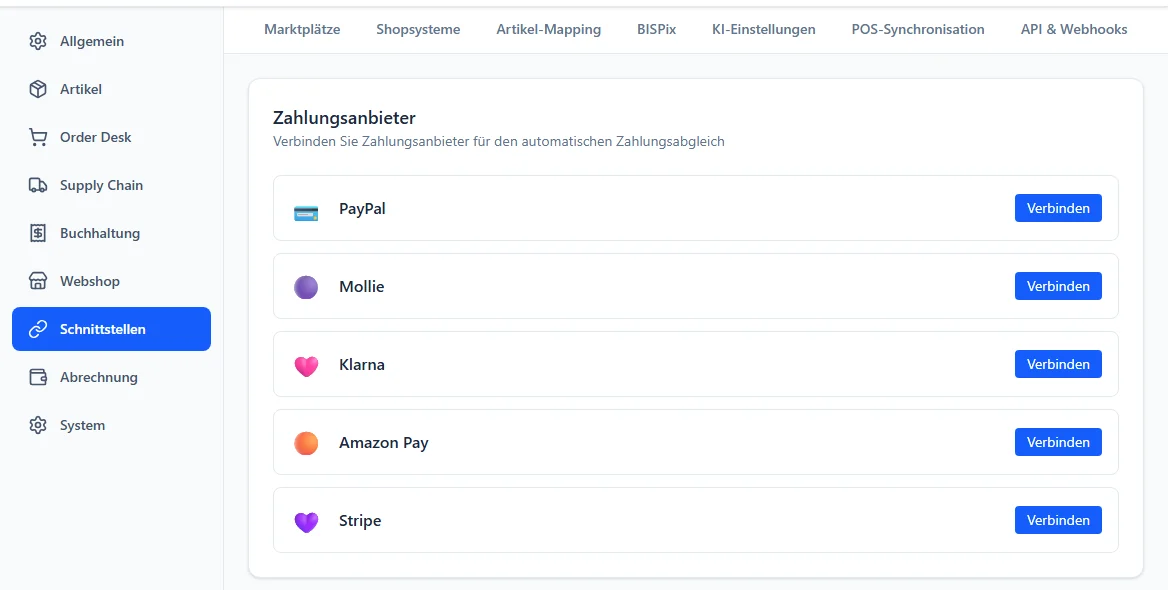Connect Klarna via Verbinden button
Screen dimensions: 1168x590
click(1058, 364)
